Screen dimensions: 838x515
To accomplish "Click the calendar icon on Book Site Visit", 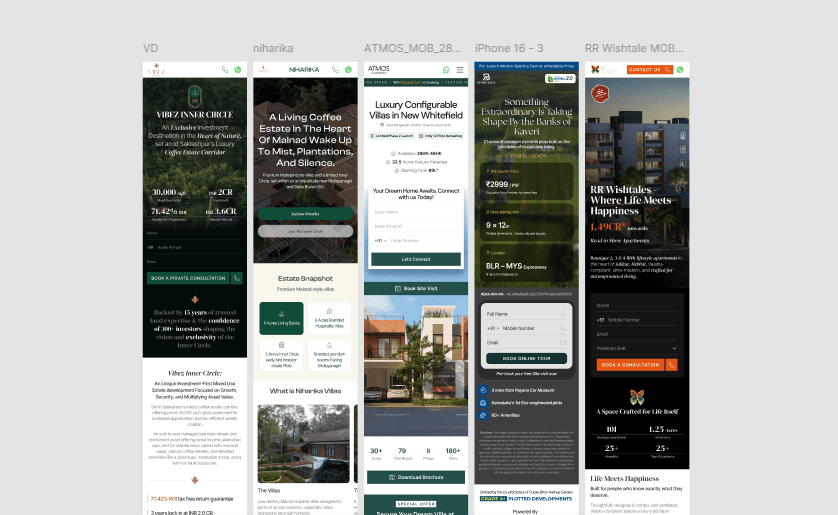I will [398, 288].
